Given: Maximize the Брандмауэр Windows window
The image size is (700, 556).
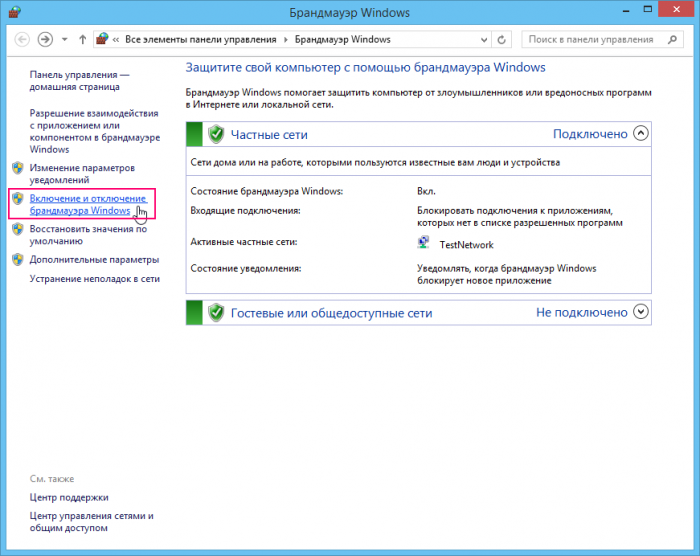Looking at the screenshot, I should (x=647, y=9).
